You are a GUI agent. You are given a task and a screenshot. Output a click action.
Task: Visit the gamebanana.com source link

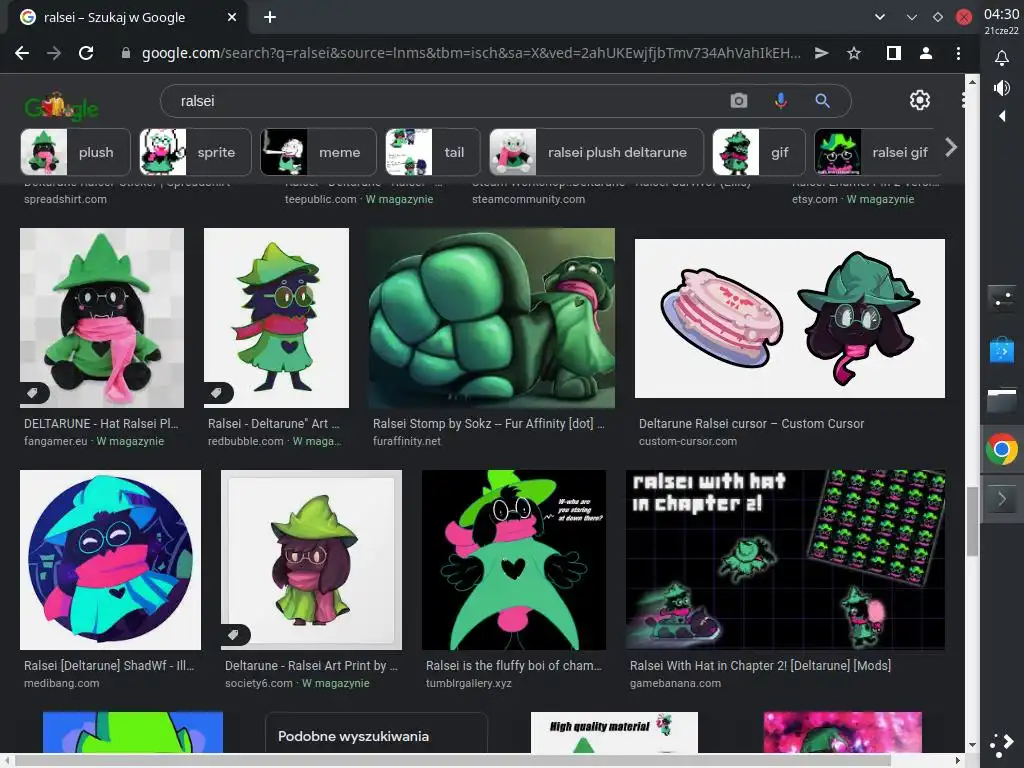[675, 683]
